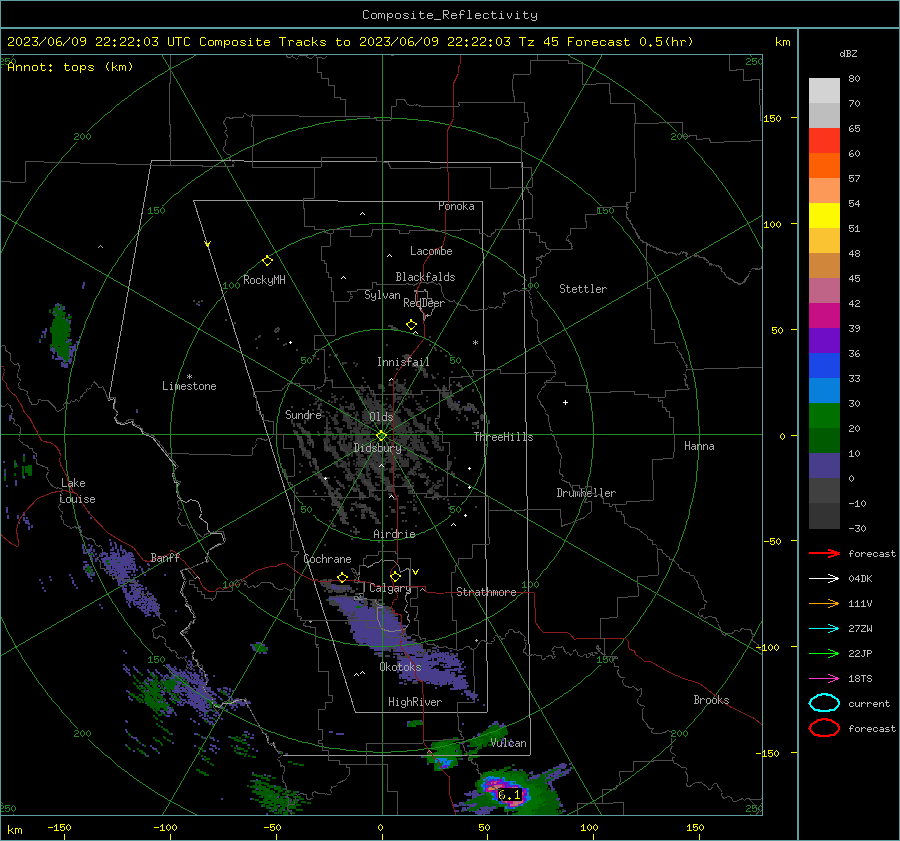Click the ThreeHills town label
Image resolution: width=900 pixels, height=841 pixels.
point(503,437)
